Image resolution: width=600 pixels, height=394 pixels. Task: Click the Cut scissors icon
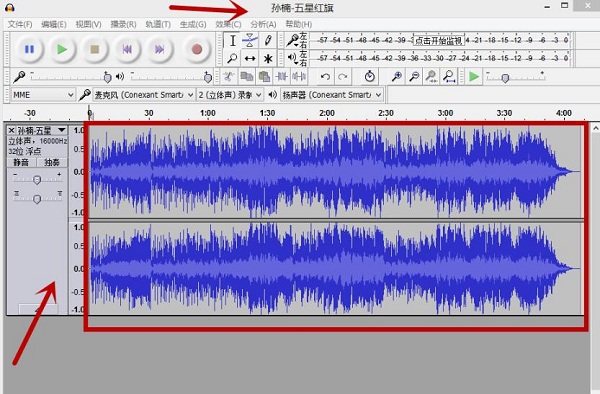[228, 77]
